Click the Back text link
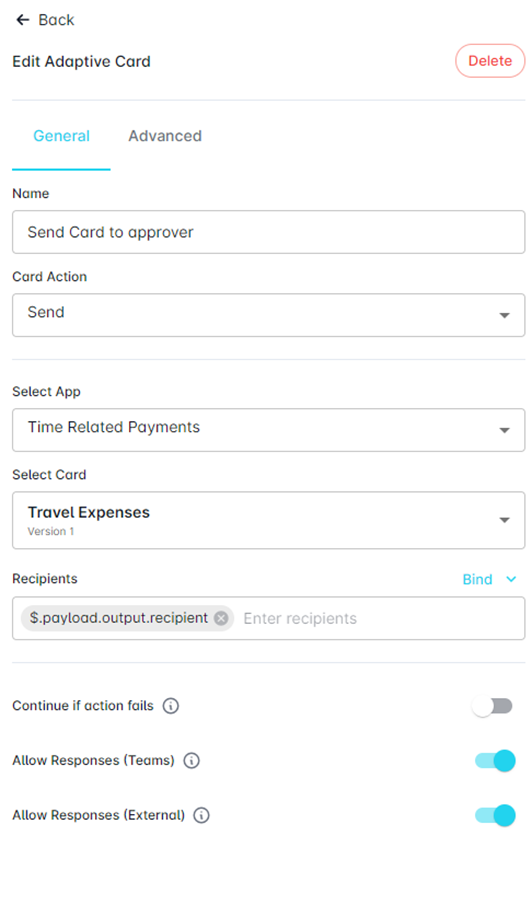Screen dimensions: 532x905 point(56,20)
